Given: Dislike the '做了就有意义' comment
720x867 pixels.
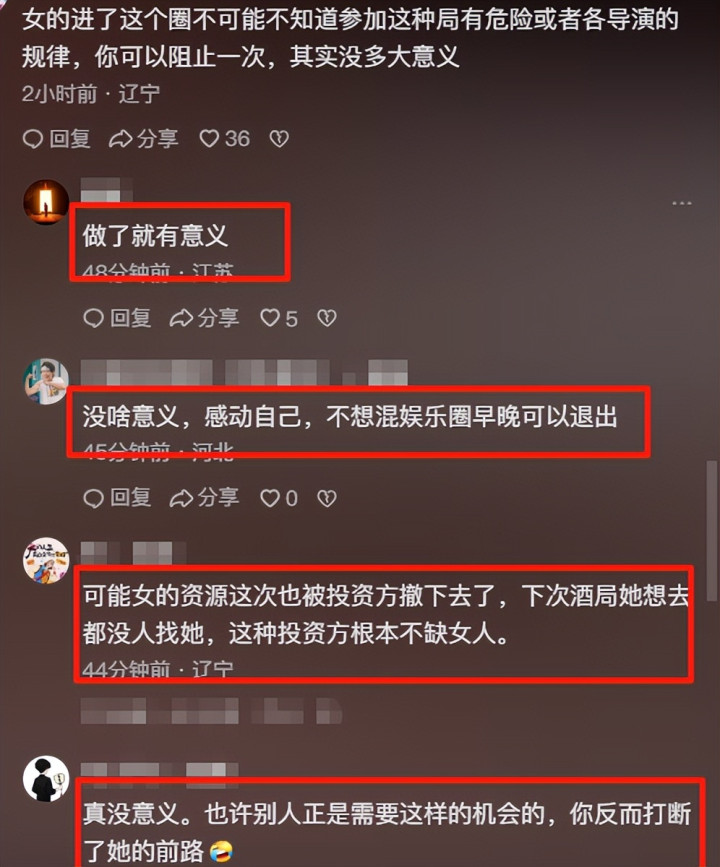Looking at the screenshot, I should tap(326, 318).
